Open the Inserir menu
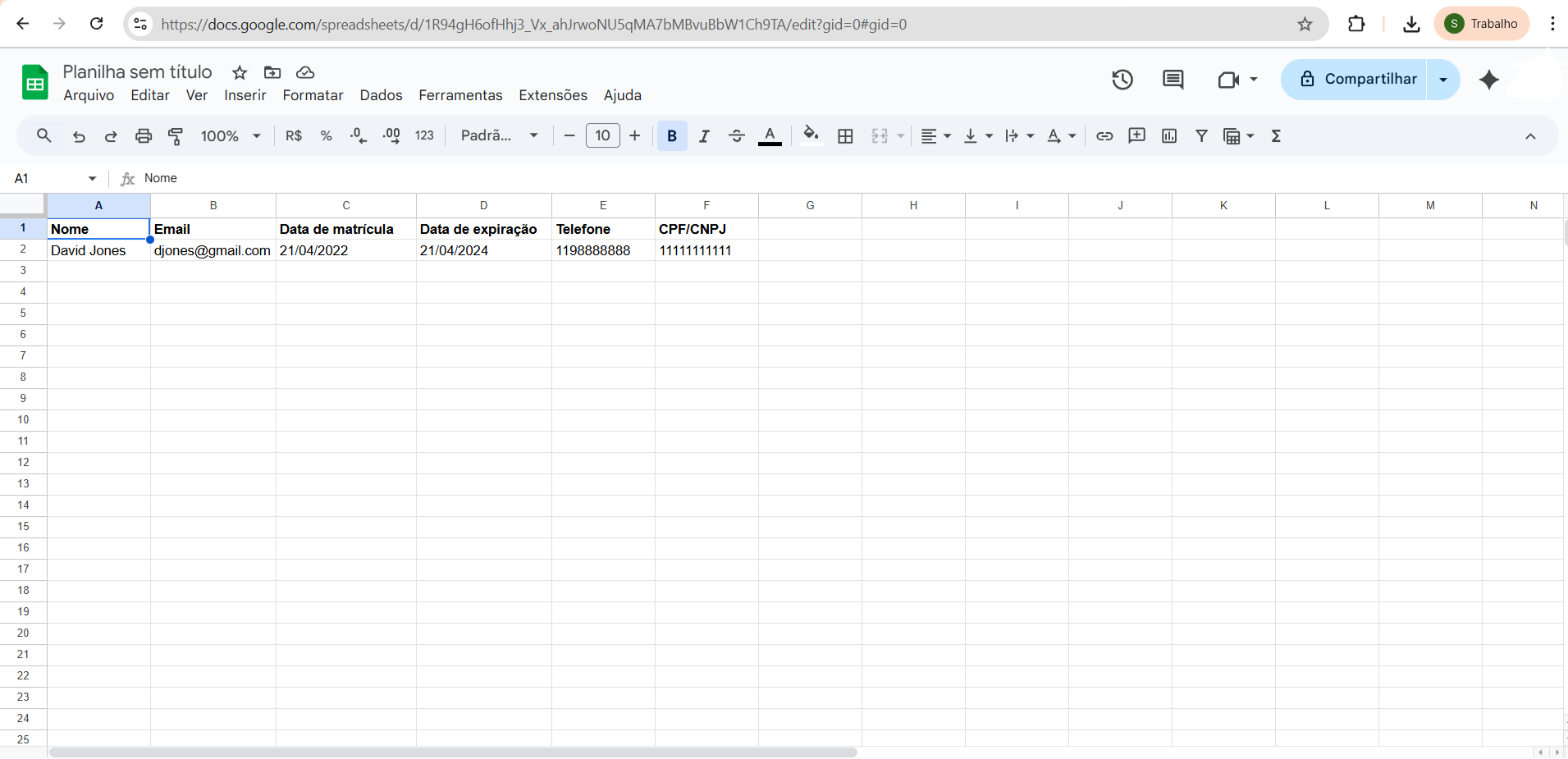This screenshot has width=1568, height=759. point(245,95)
